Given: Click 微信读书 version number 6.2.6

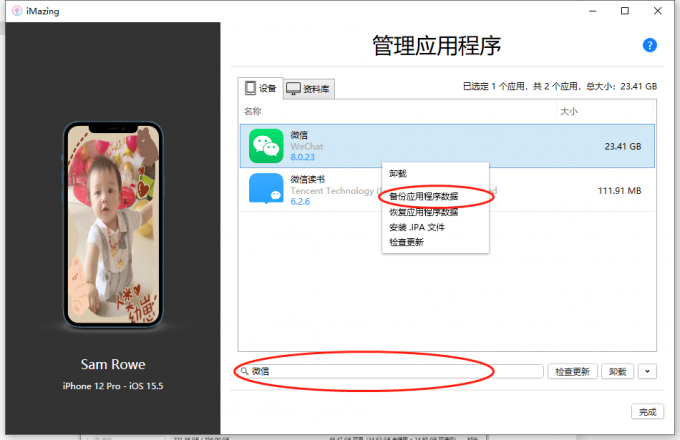Looking at the screenshot, I should (300, 202).
